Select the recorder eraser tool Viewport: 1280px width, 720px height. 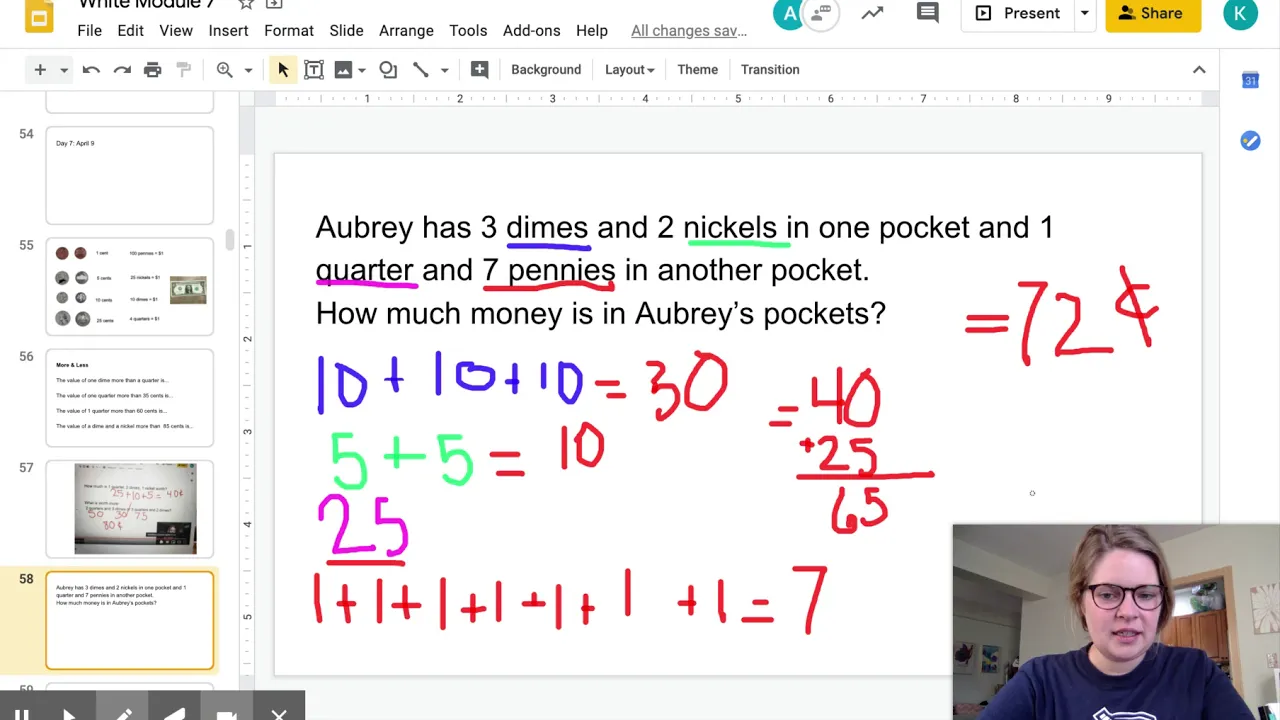174,713
